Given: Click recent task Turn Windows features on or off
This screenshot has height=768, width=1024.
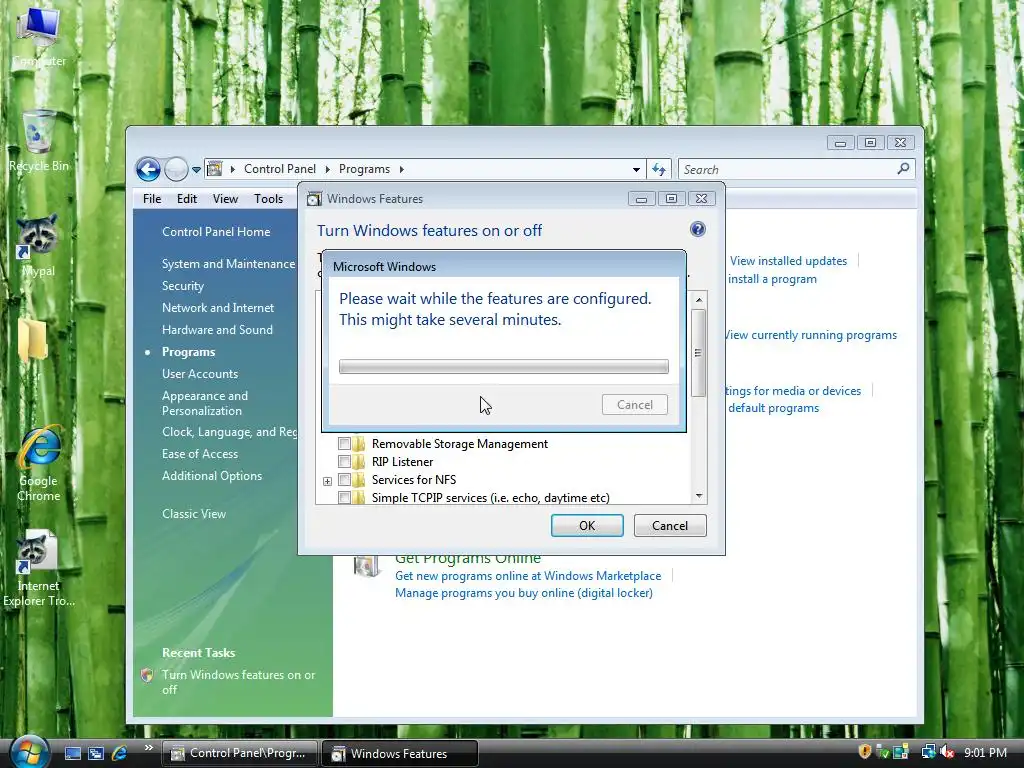Looking at the screenshot, I should coord(238,682).
